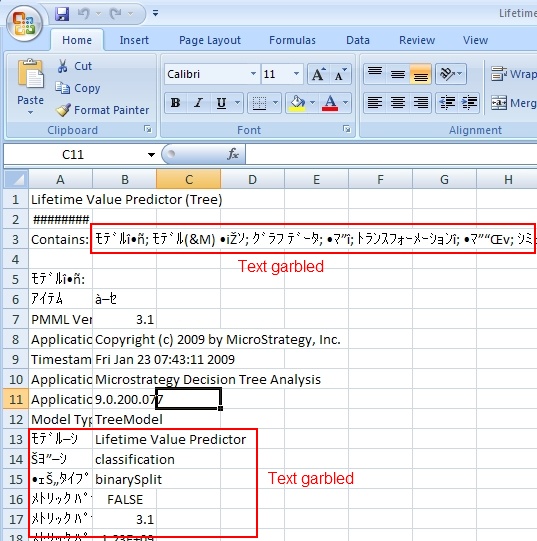Open the Insert ribbon tab

134,40
